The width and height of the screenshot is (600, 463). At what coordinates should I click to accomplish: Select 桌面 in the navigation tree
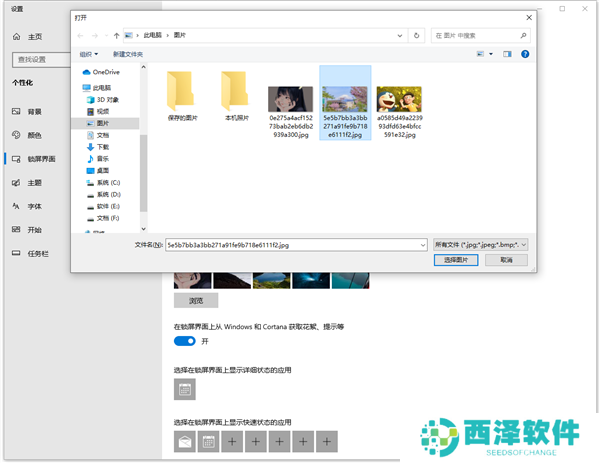coord(98,170)
